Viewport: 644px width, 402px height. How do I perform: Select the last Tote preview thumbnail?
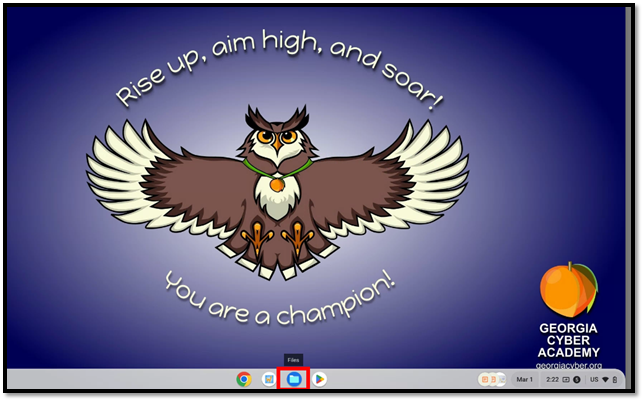click(499, 380)
